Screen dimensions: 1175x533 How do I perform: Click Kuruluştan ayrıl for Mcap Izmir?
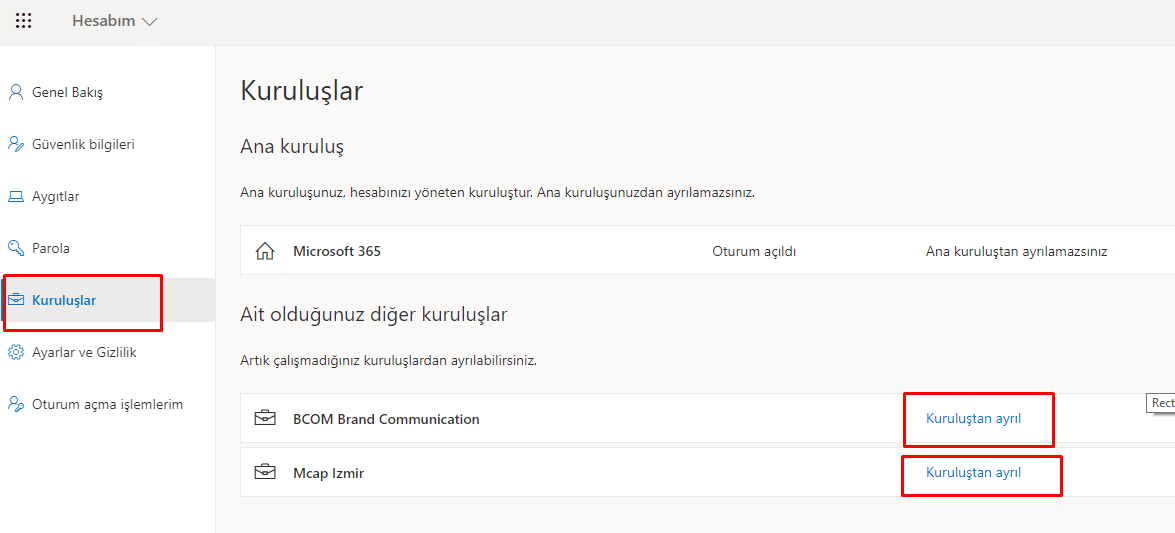pos(973,473)
